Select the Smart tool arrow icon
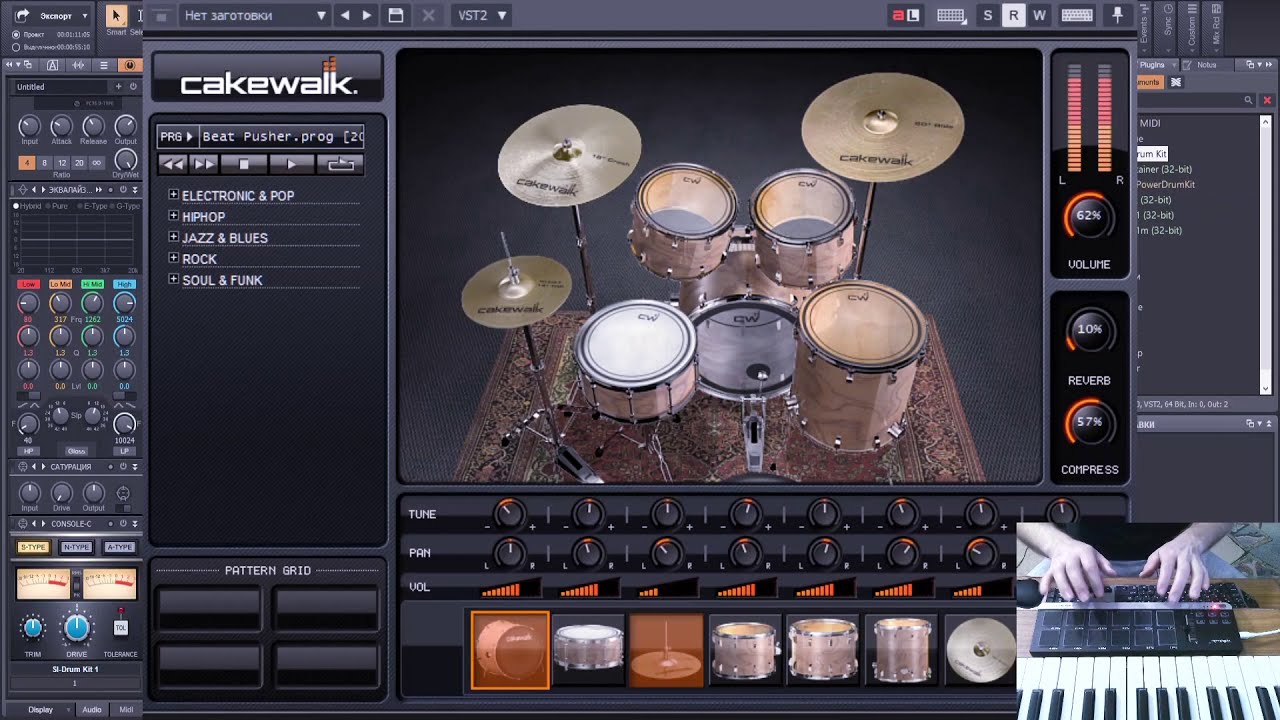Screen dimensions: 1280x720 [x=116, y=15]
